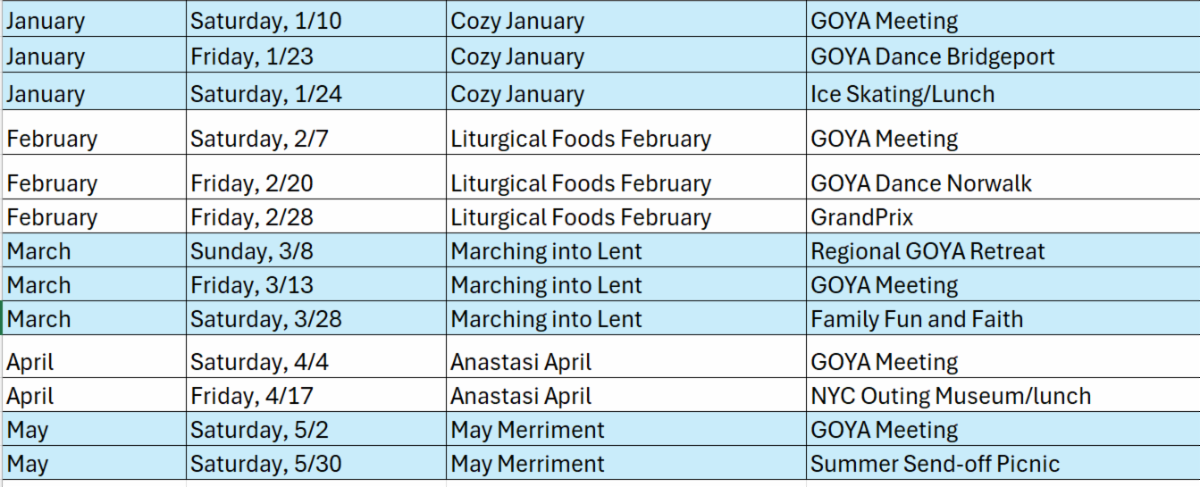Select the 'Ice Skating/Lunch' event cell
1200x487 pixels.
pyautogui.click(x=902, y=94)
